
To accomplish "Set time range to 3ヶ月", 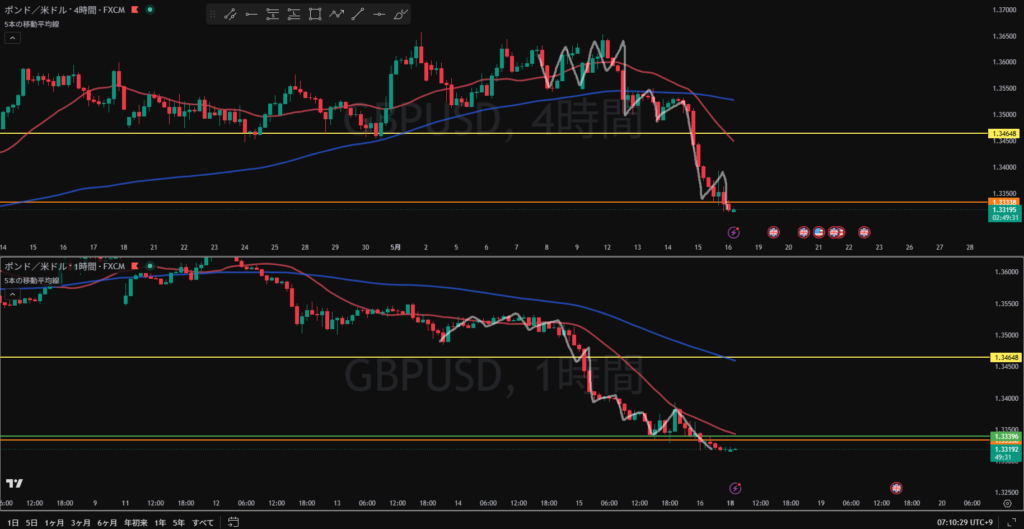I will (x=81, y=522).
